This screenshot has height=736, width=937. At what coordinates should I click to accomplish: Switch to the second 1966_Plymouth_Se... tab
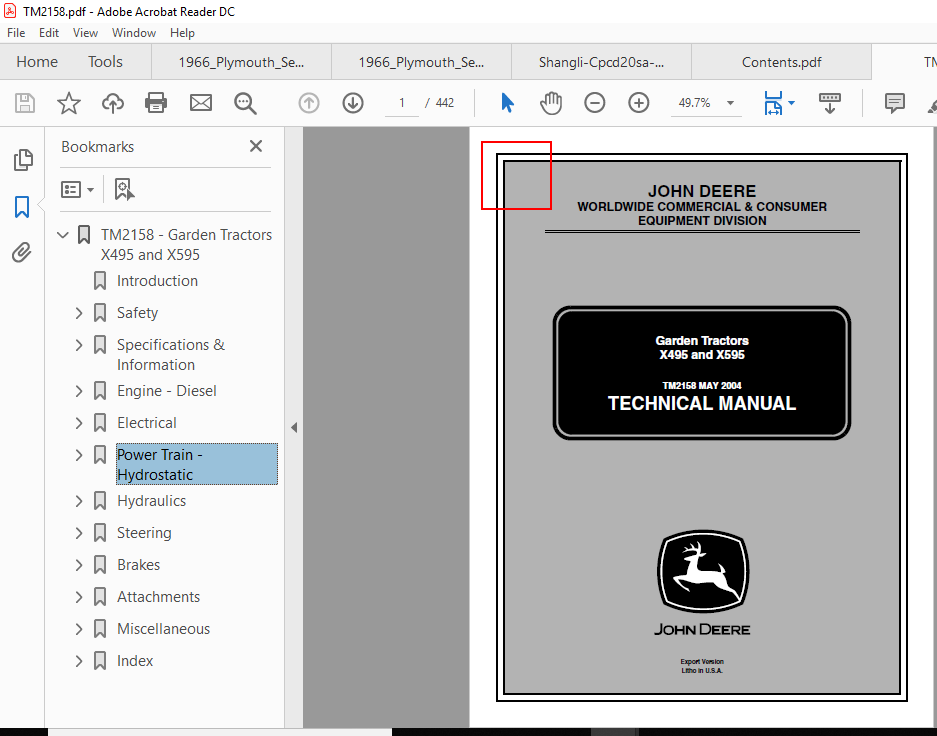(x=421, y=62)
